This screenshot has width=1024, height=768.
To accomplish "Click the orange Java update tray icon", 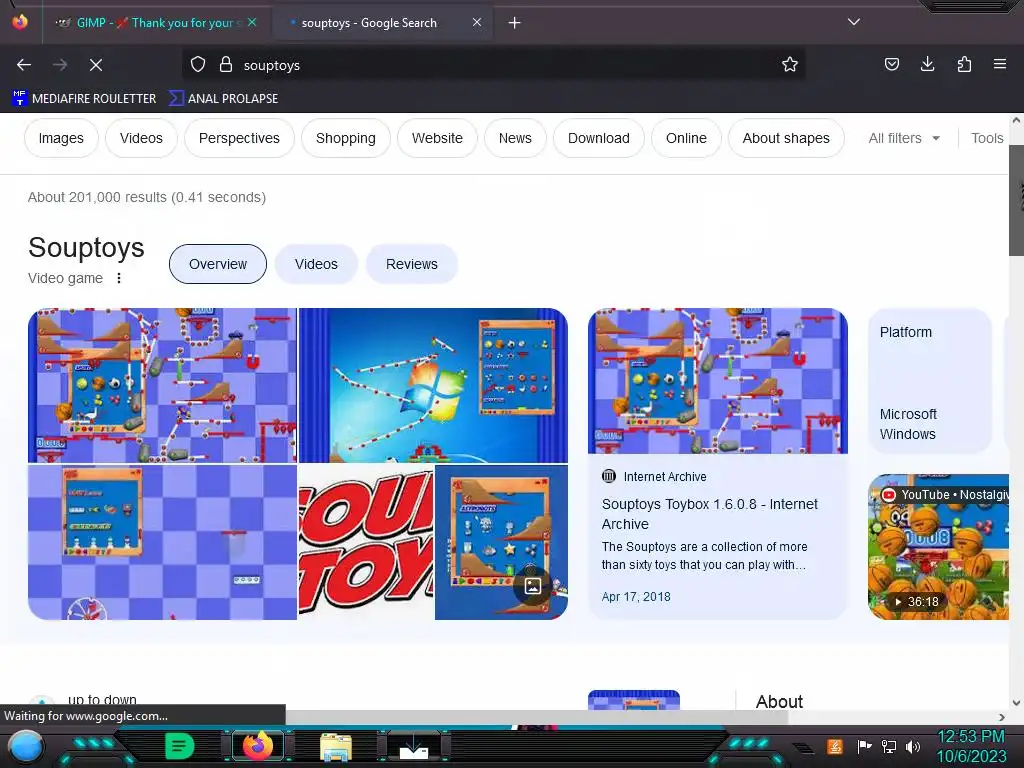I will (x=835, y=746).
